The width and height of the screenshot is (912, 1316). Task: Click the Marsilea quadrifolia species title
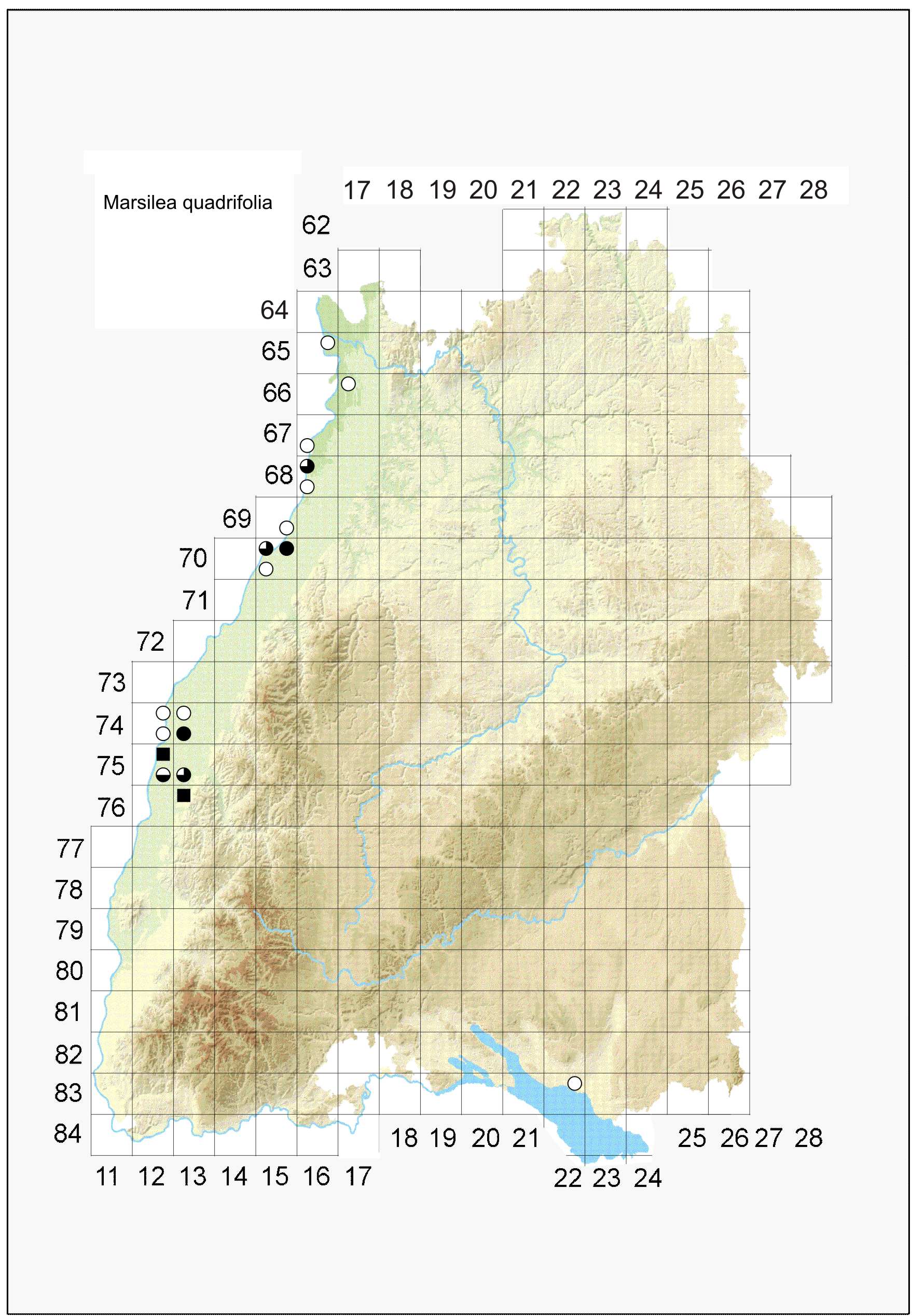[187, 203]
